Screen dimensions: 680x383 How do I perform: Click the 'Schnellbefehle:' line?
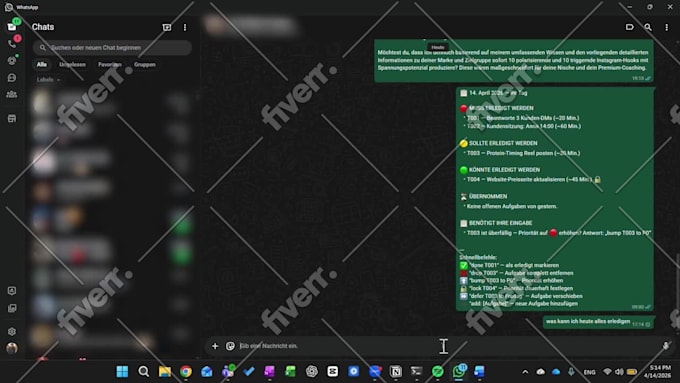pyautogui.click(x=478, y=257)
